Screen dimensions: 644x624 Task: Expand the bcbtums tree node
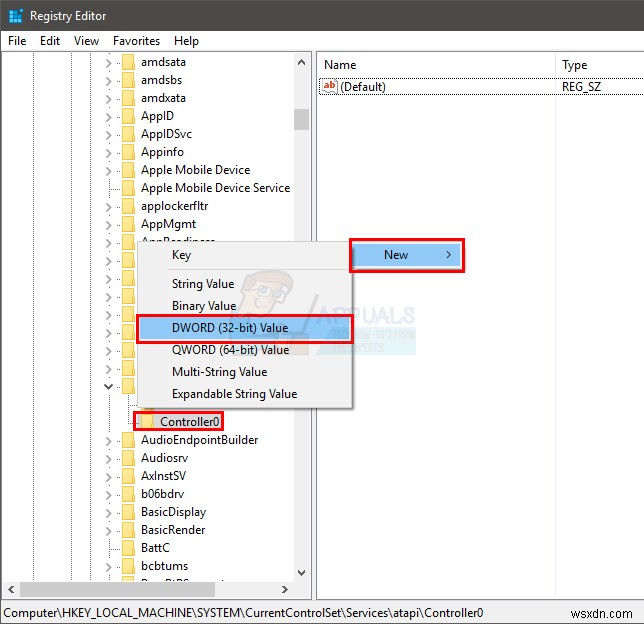coord(108,567)
